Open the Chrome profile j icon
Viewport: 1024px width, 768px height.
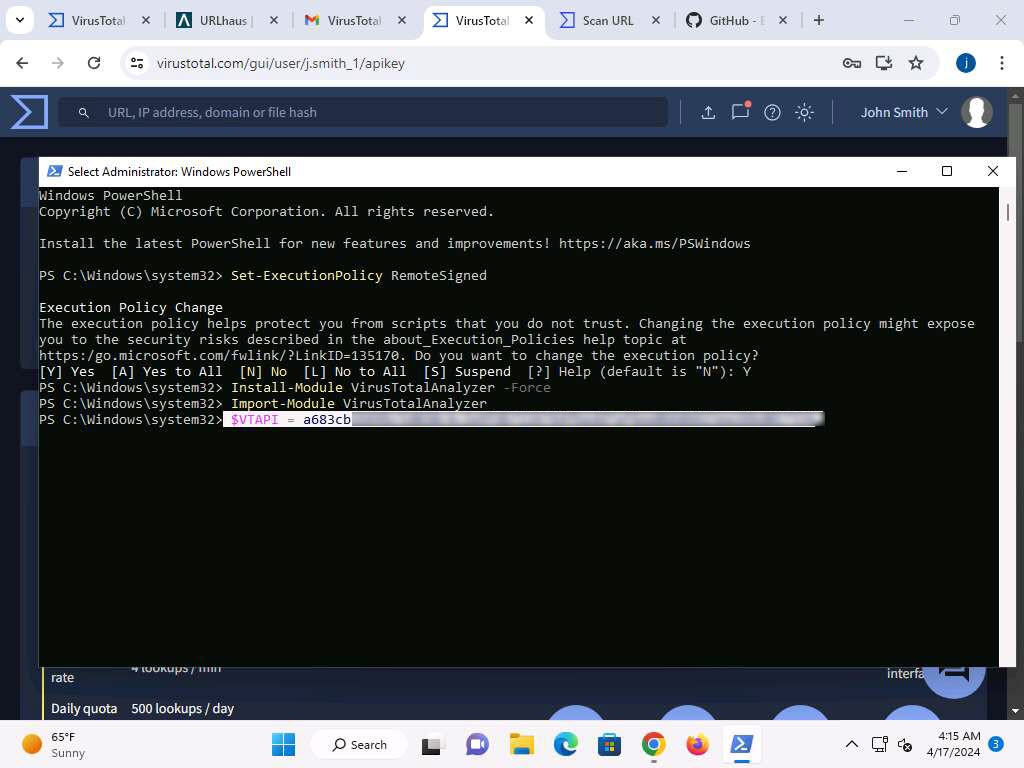(966, 63)
